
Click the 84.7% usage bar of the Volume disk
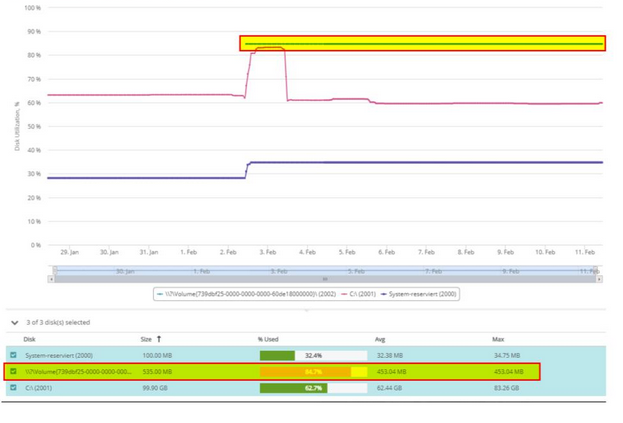pos(313,372)
